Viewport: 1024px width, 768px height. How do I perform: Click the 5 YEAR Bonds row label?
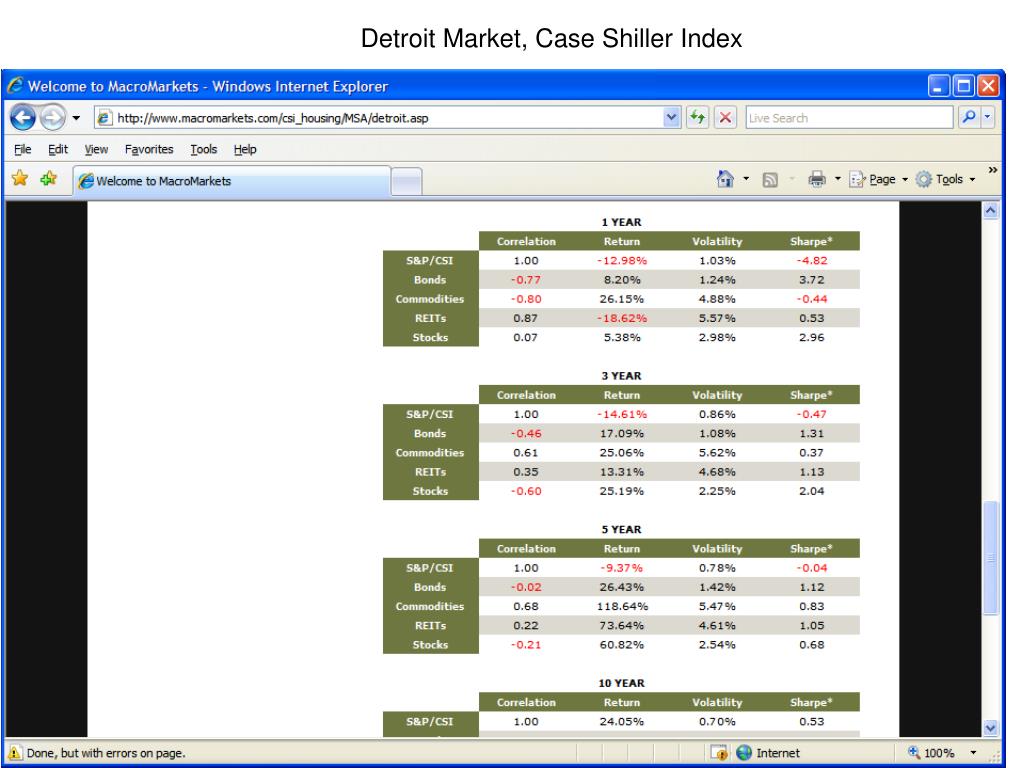click(430, 587)
